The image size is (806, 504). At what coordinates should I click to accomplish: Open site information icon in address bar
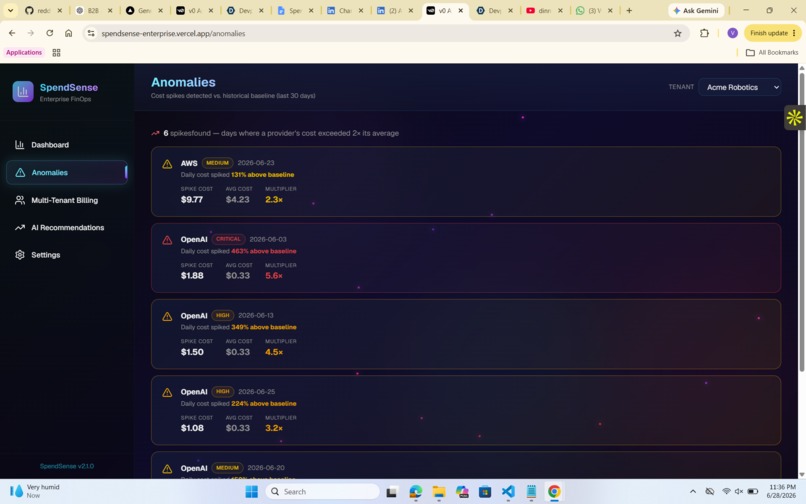(91, 33)
